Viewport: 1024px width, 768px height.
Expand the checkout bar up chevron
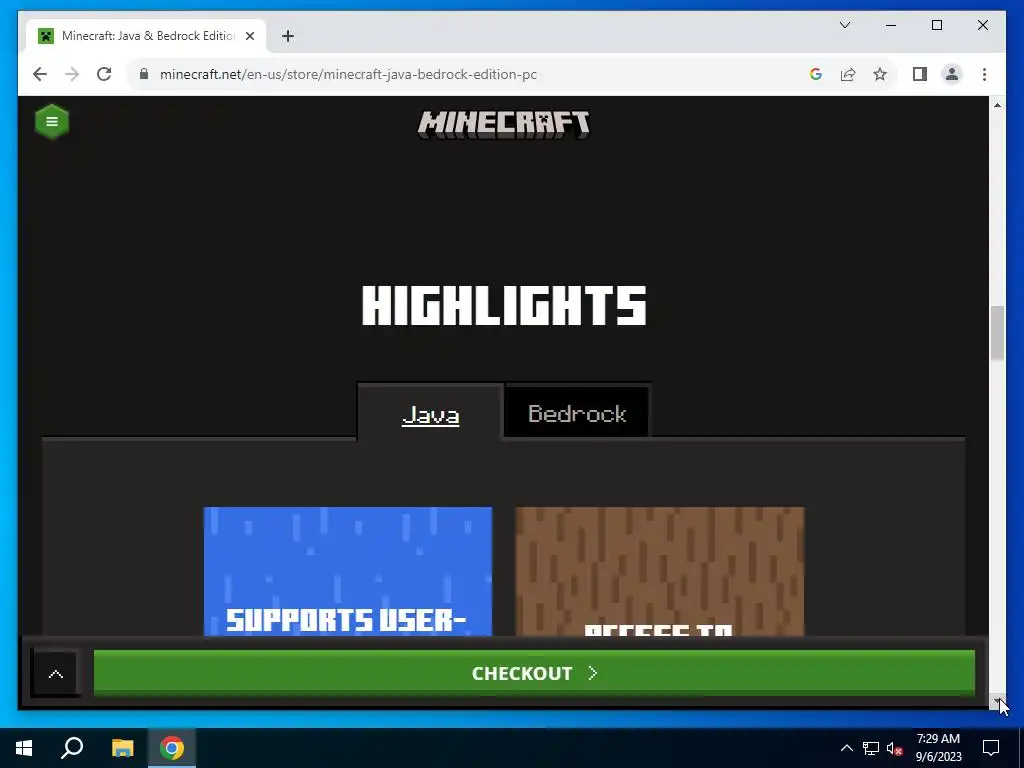[x=56, y=674]
